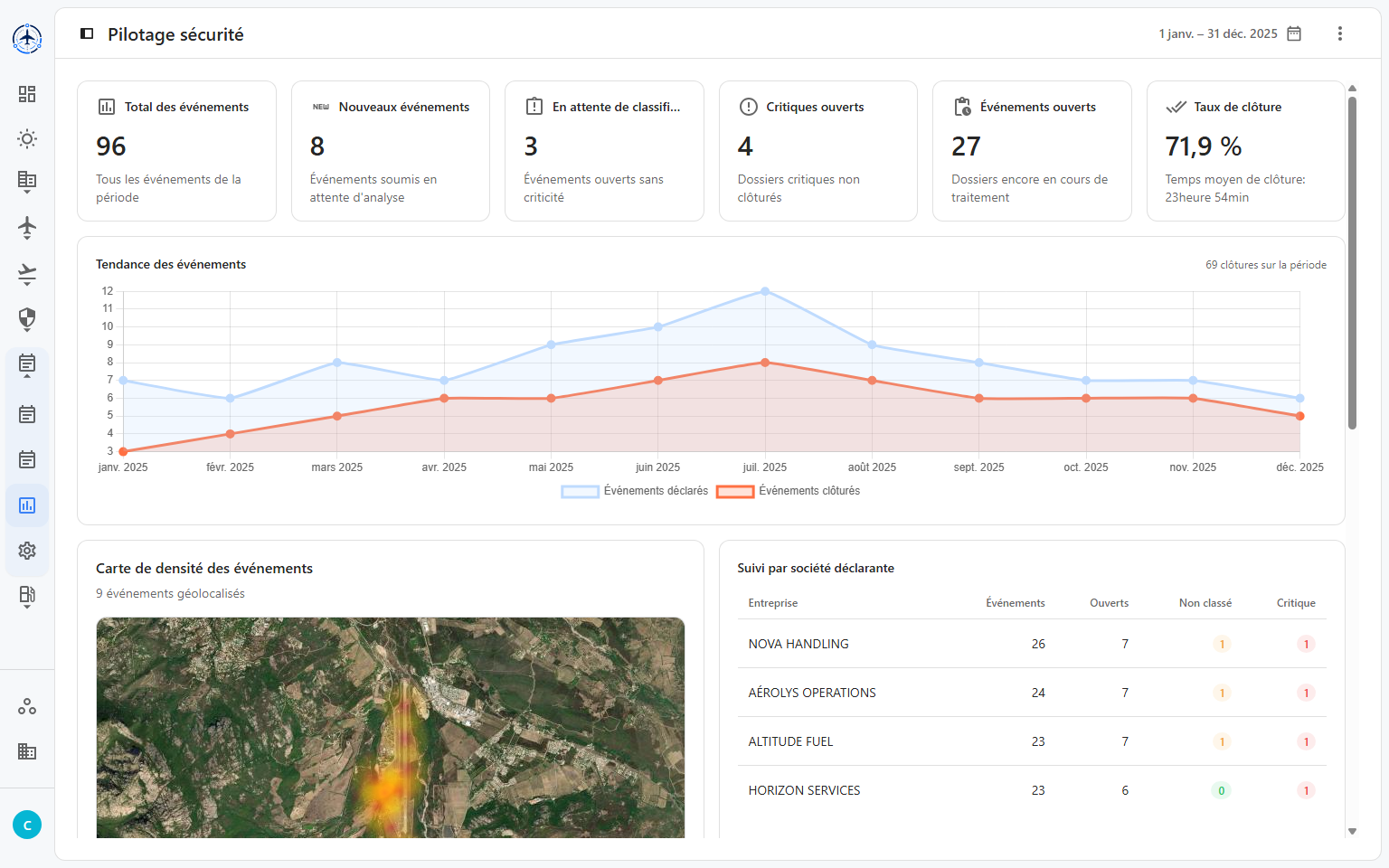Sort by the Critique column header
Viewport: 1389px width, 868px height.
(x=1296, y=603)
